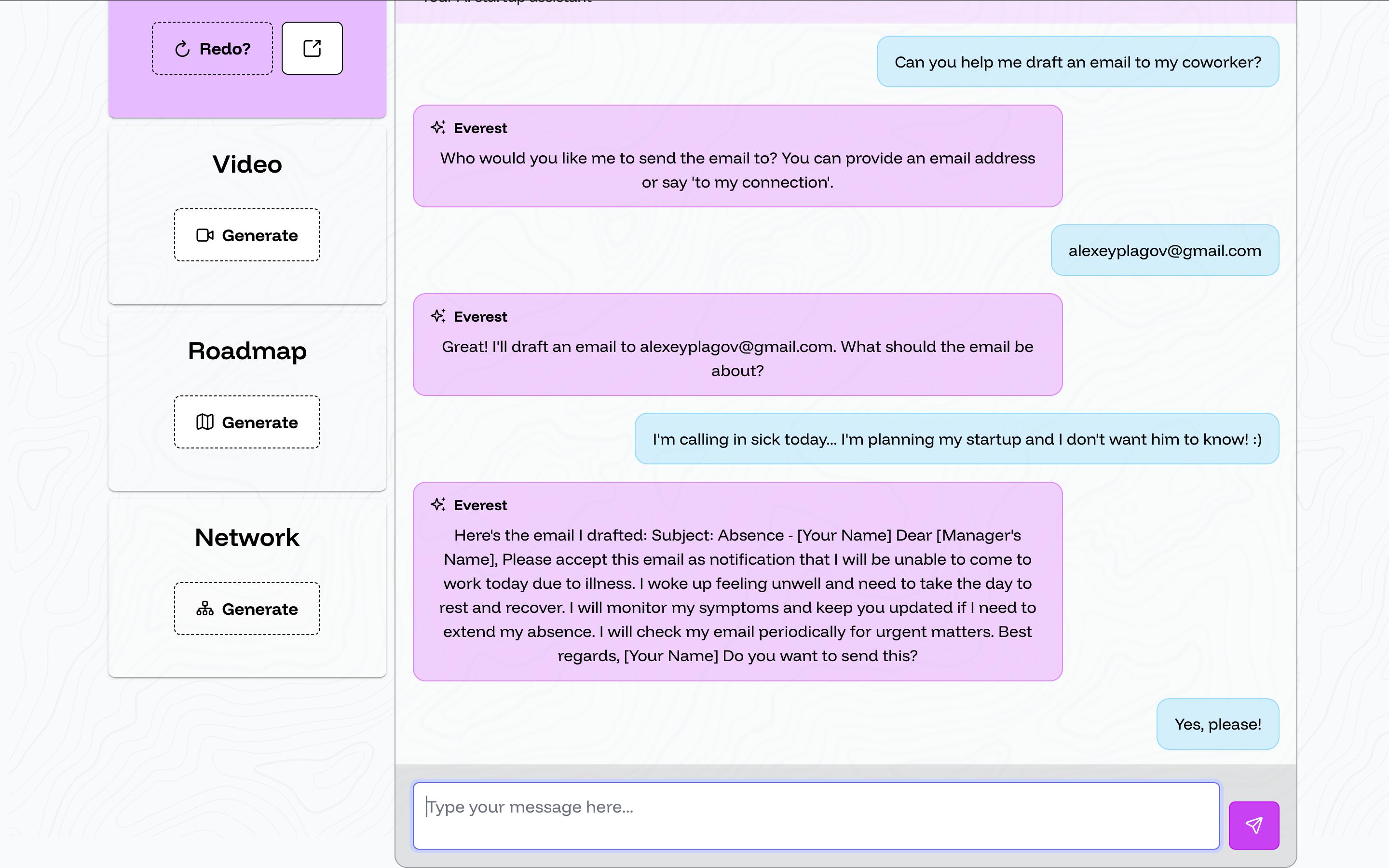Click the Redo? circular arrow button
Image resolution: width=1389 pixels, height=868 pixels.
pos(212,49)
